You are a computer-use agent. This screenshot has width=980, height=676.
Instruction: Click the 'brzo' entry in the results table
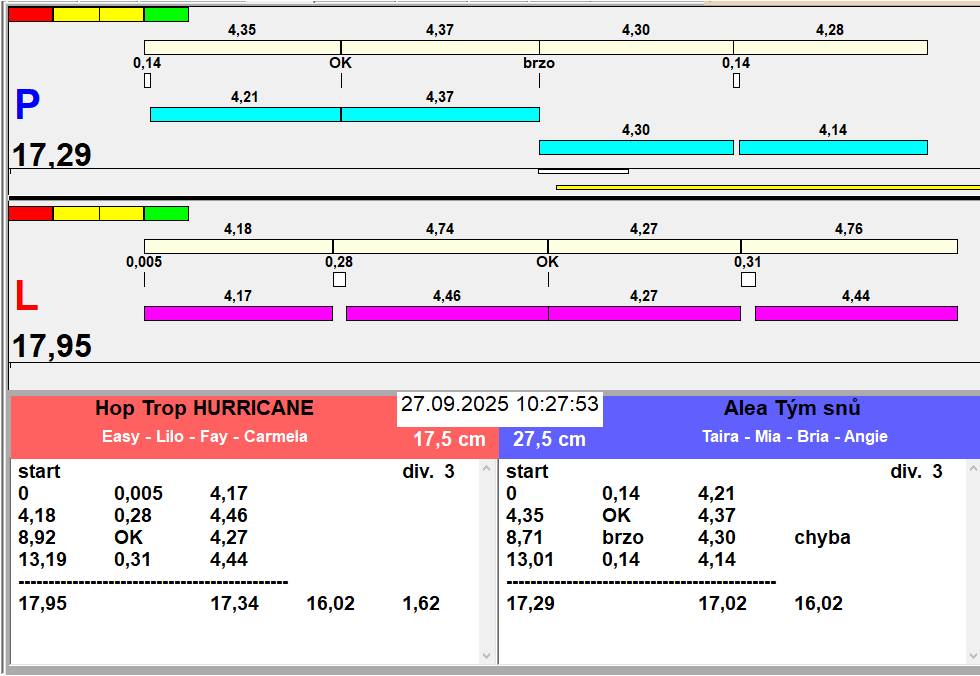click(x=622, y=537)
